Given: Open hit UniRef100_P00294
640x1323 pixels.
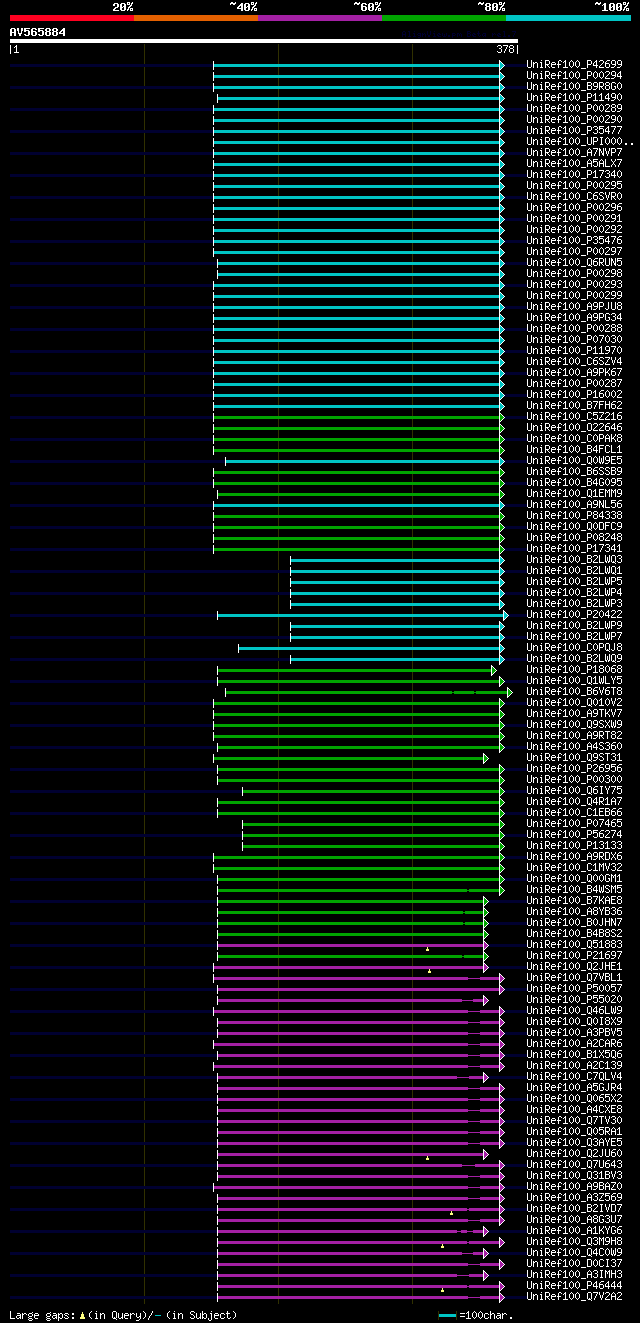Looking at the screenshot, I should (x=574, y=75).
